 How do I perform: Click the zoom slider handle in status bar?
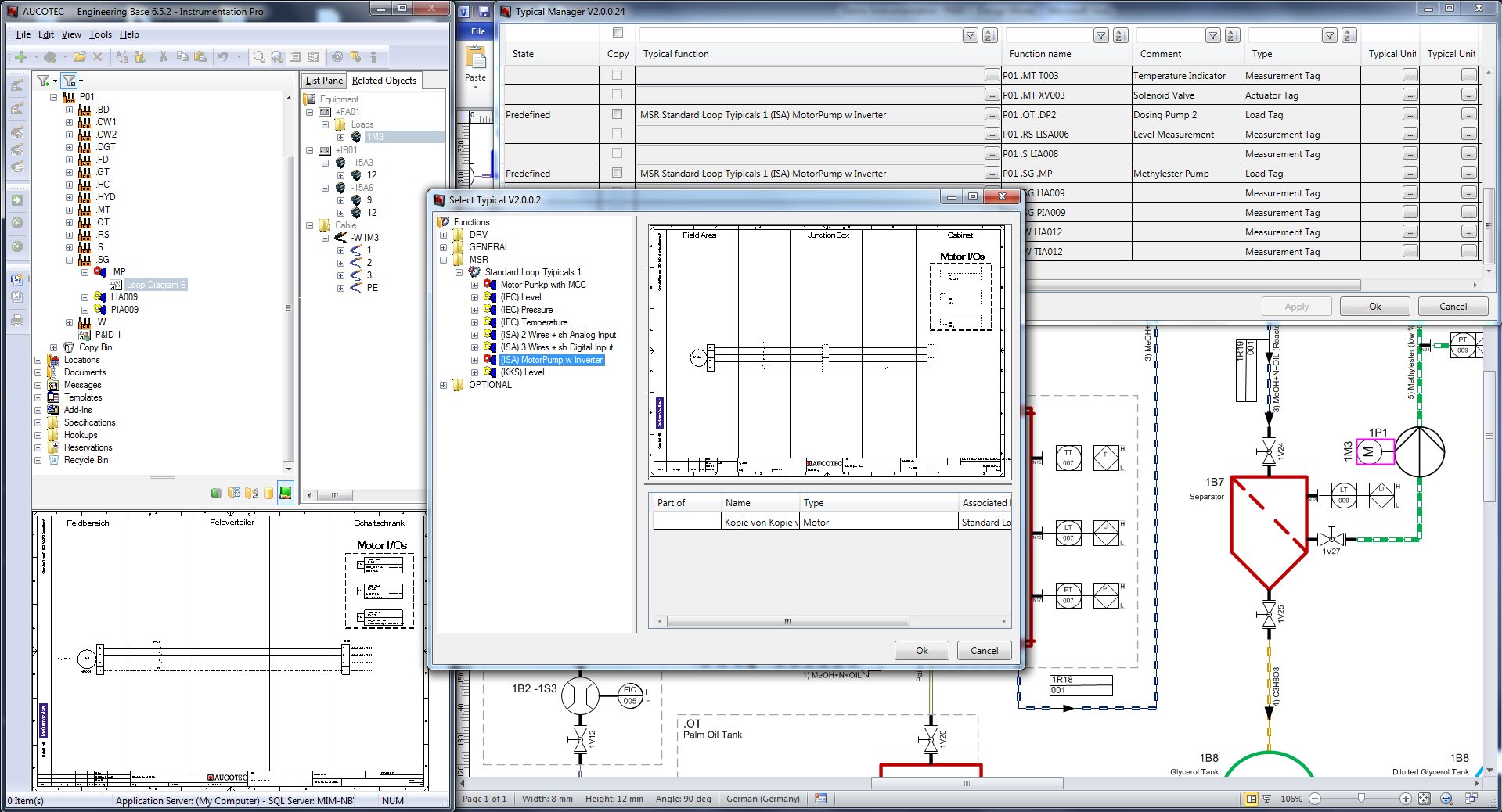tap(1361, 799)
